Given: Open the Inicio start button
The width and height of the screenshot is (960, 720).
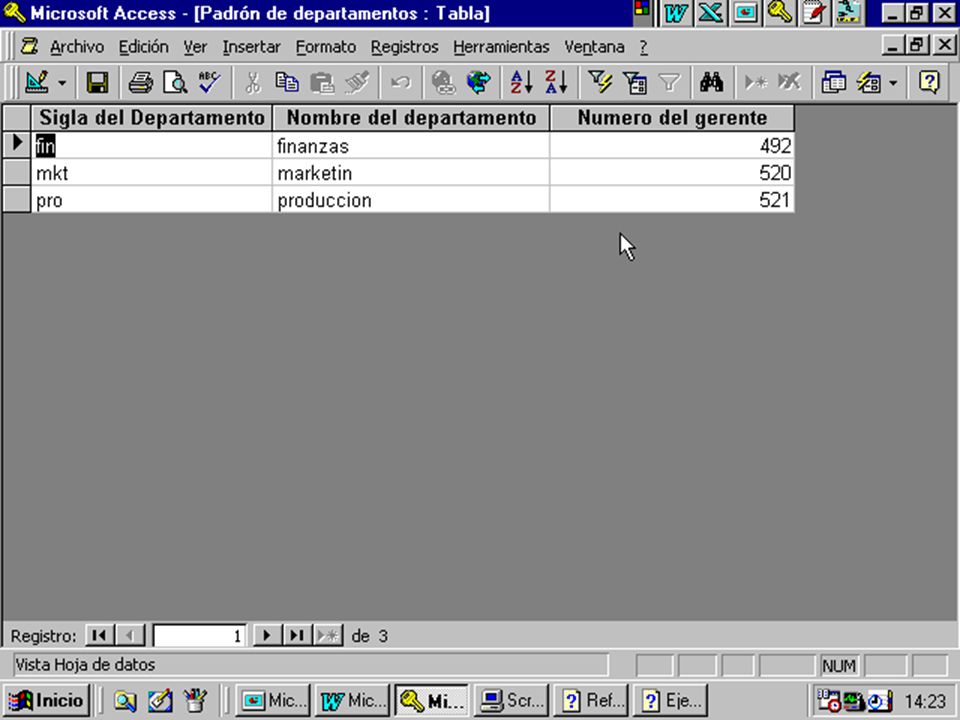Looking at the screenshot, I should pos(47,700).
